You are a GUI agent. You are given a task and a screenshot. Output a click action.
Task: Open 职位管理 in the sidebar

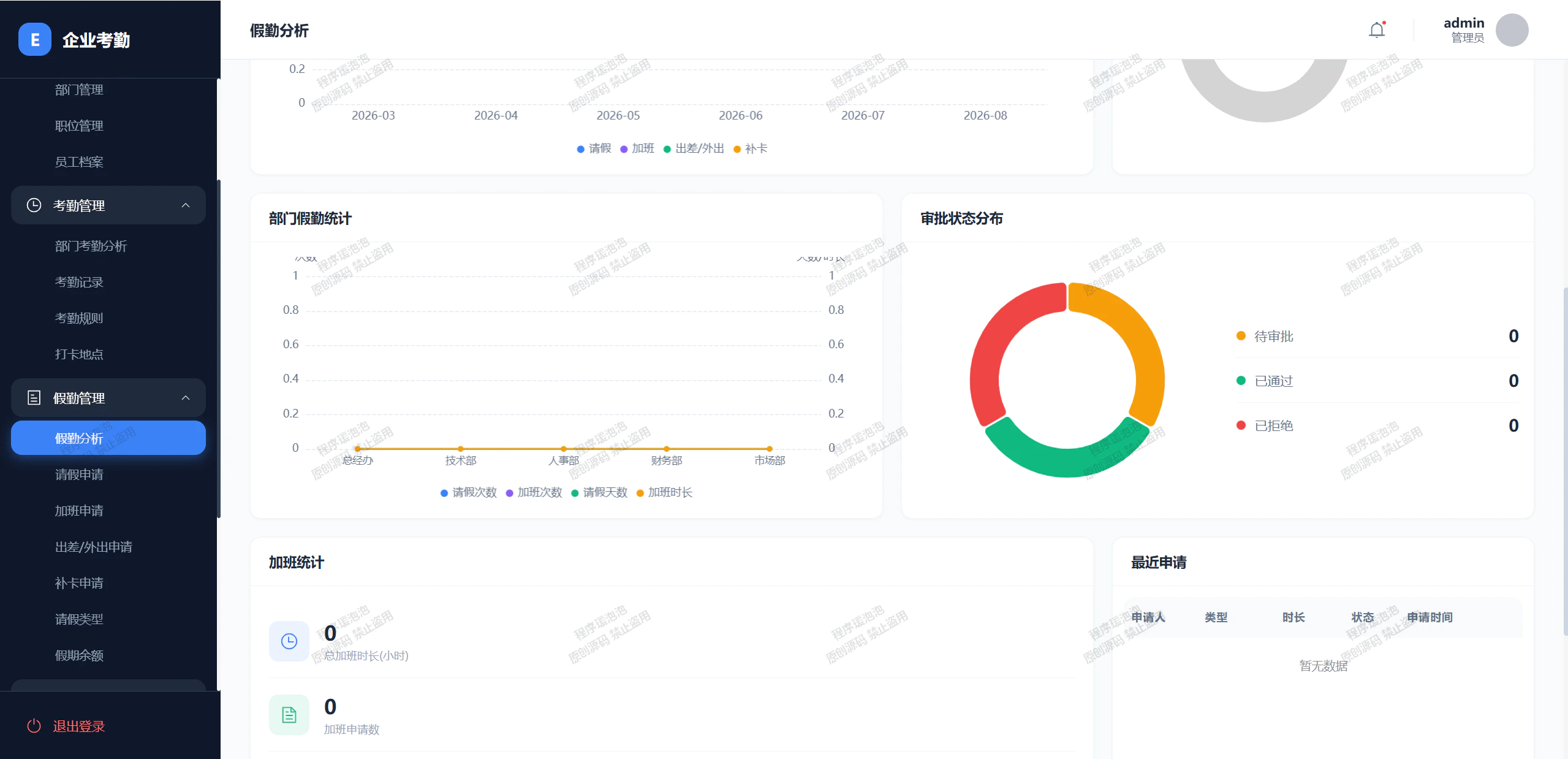tap(79, 126)
